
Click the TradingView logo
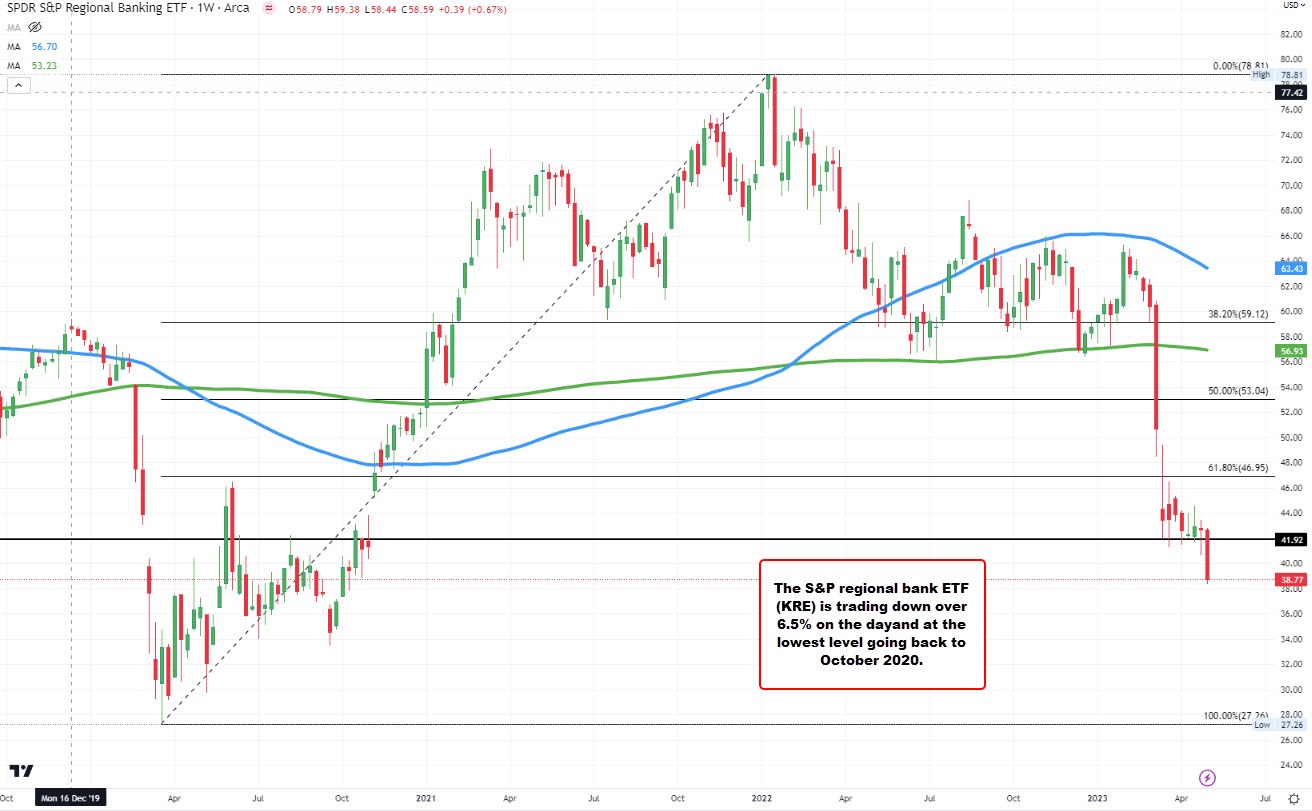tap(22, 771)
